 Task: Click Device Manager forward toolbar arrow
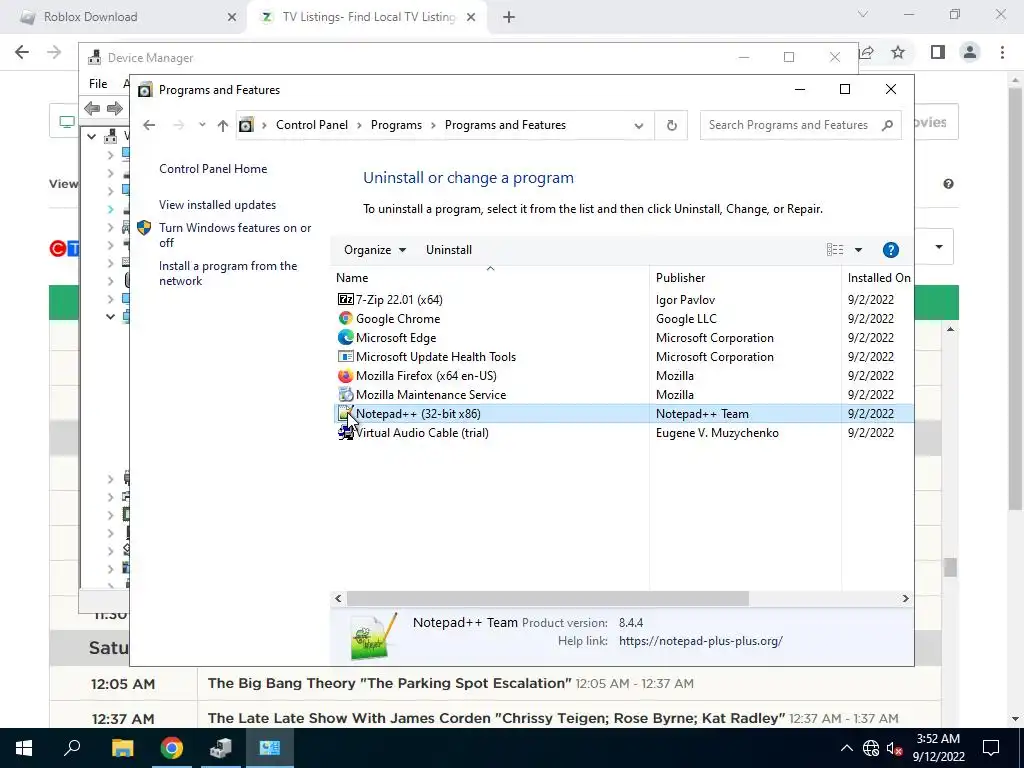click(115, 108)
